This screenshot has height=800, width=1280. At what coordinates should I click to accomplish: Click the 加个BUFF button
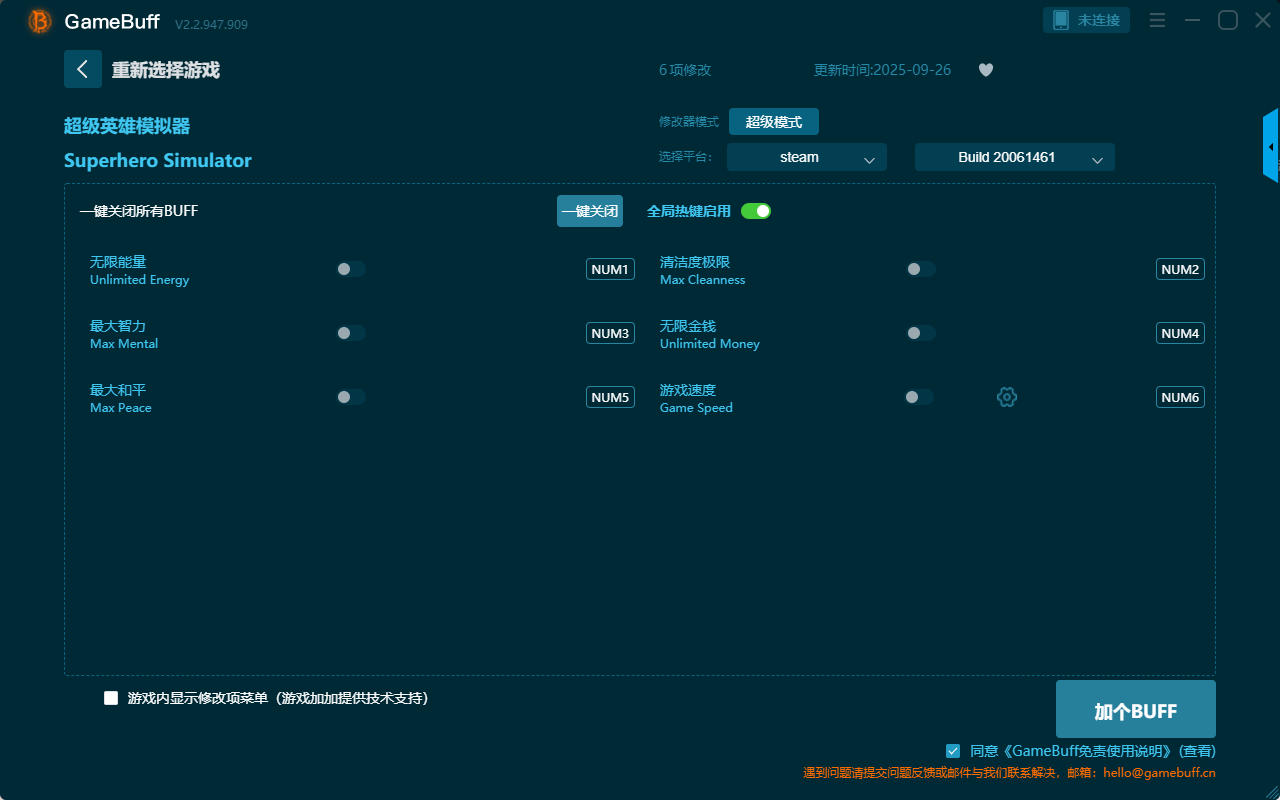1135,710
